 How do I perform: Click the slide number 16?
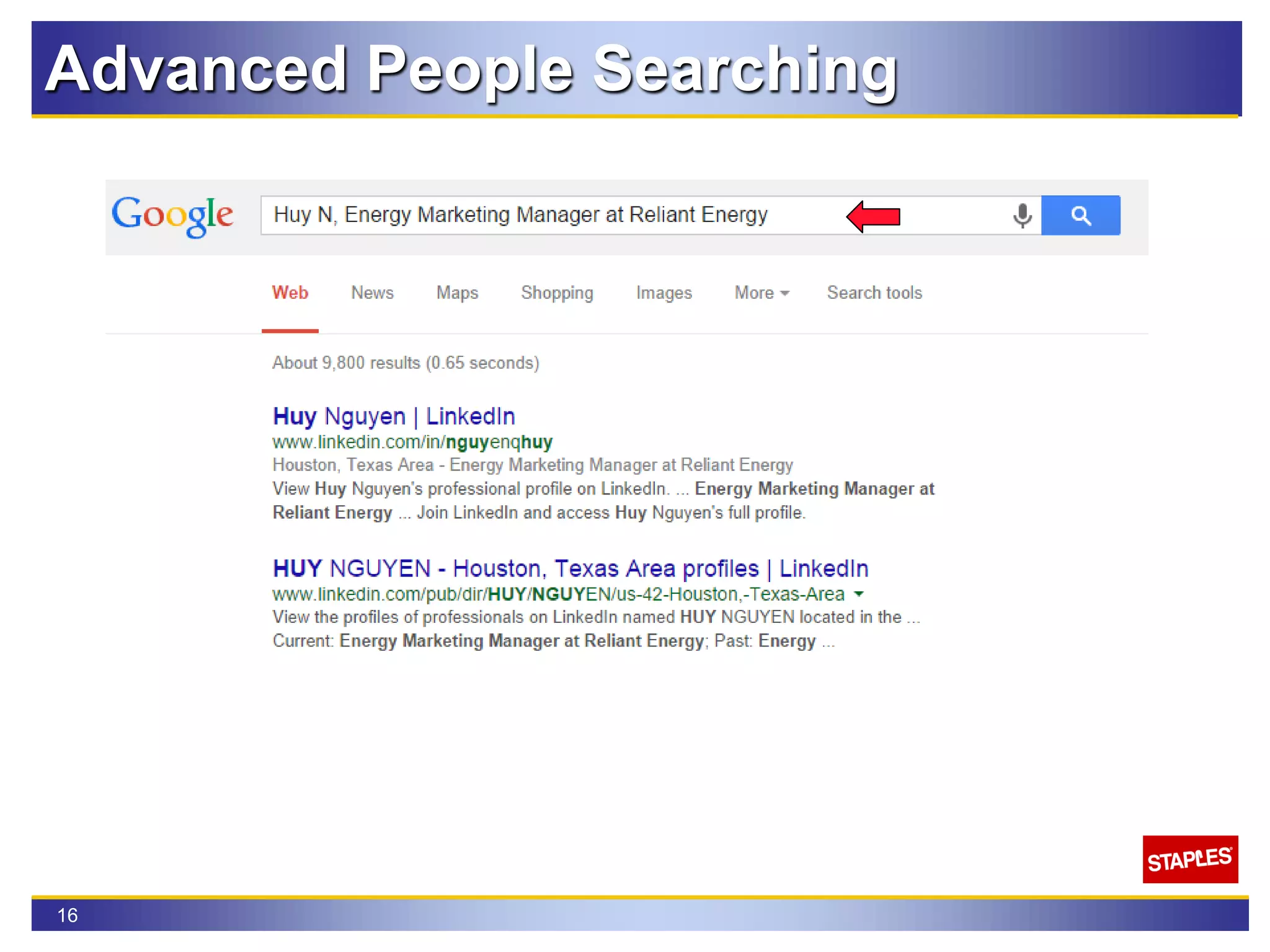(67, 915)
